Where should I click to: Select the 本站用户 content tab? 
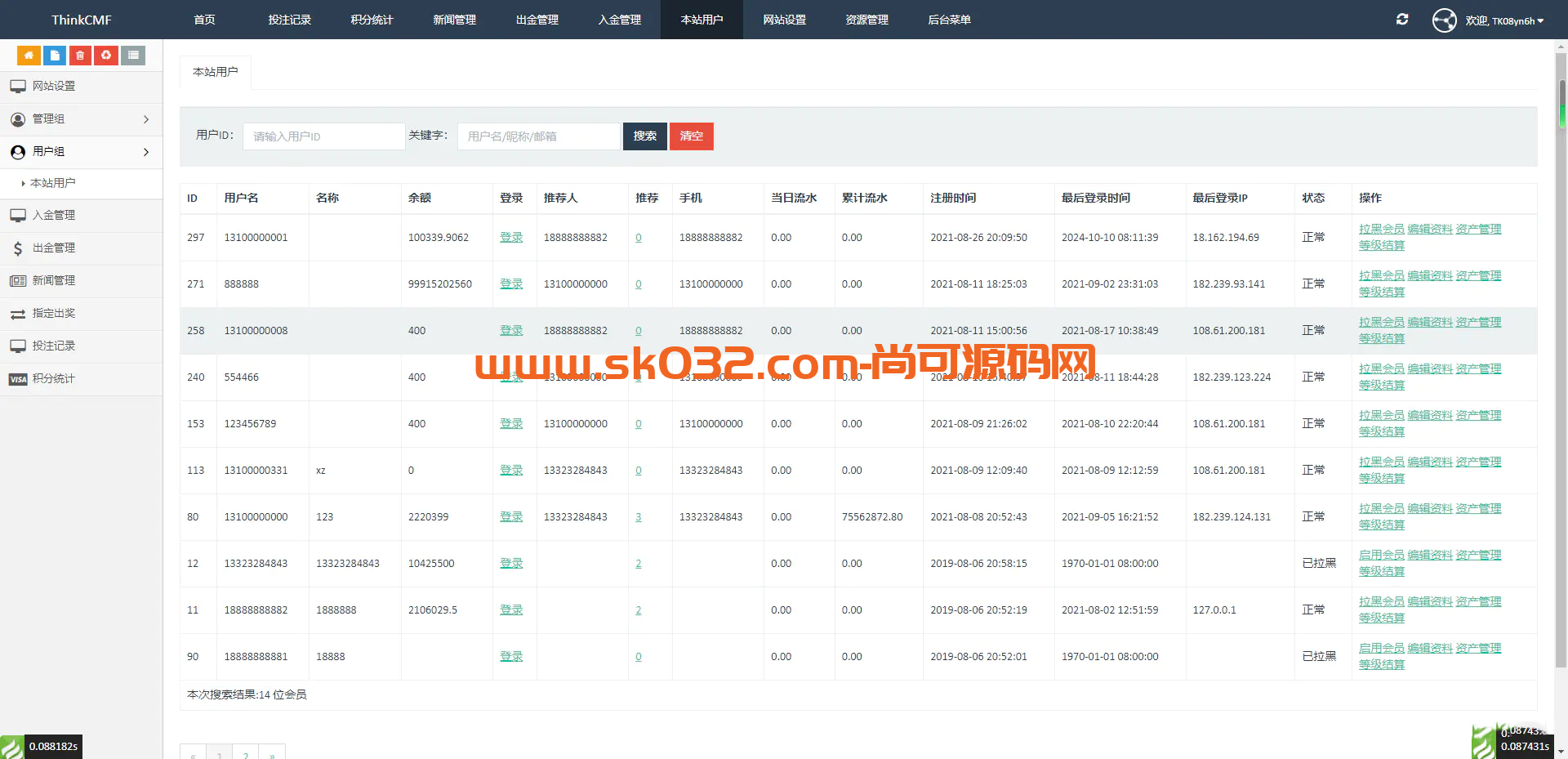point(216,72)
